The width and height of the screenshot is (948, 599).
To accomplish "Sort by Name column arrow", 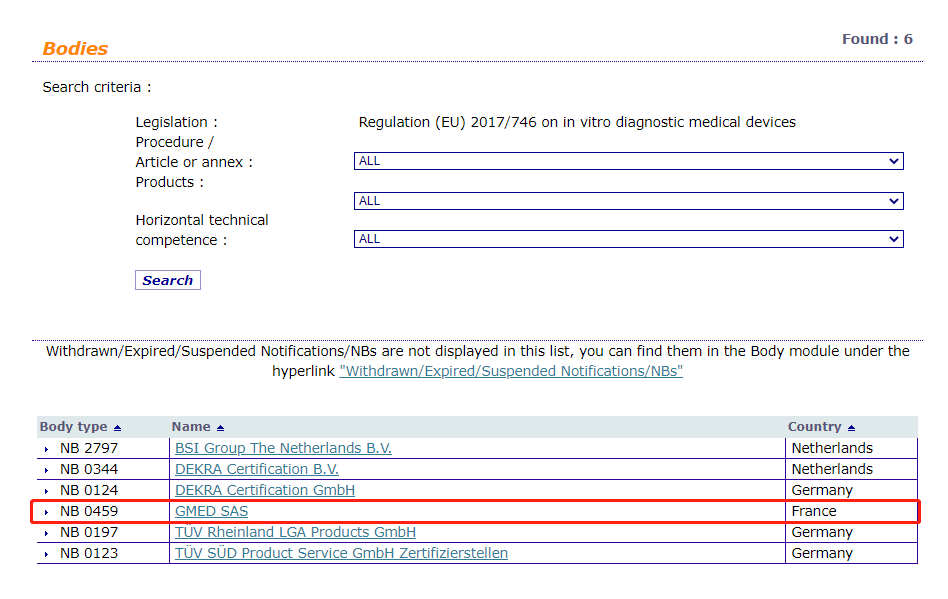I will pos(221,428).
